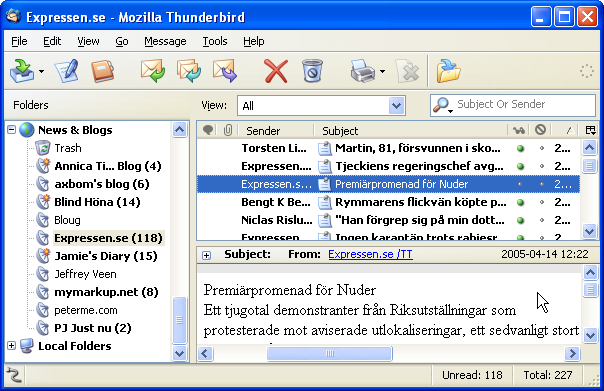Select mymarkup.net (8) feed
This screenshot has height=391, width=604.
106,292
